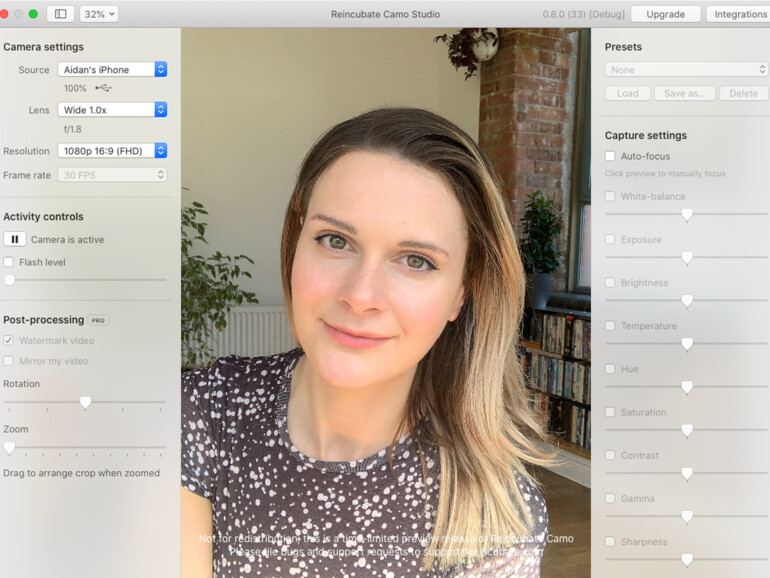Click the PRO badge beside Post-processing
The width and height of the screenshot is (770, 578).
98,321
